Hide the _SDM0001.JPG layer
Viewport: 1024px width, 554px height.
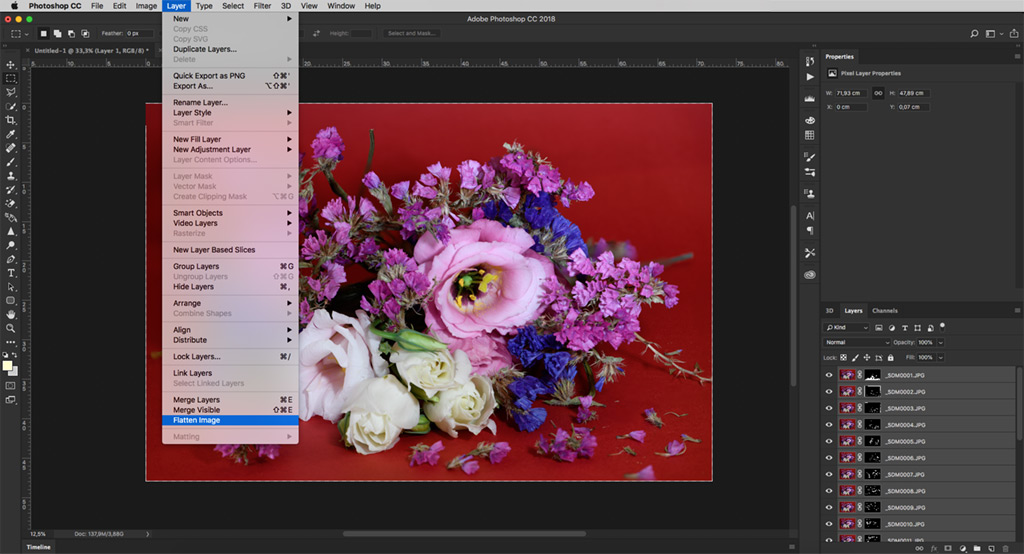(828, 375)
